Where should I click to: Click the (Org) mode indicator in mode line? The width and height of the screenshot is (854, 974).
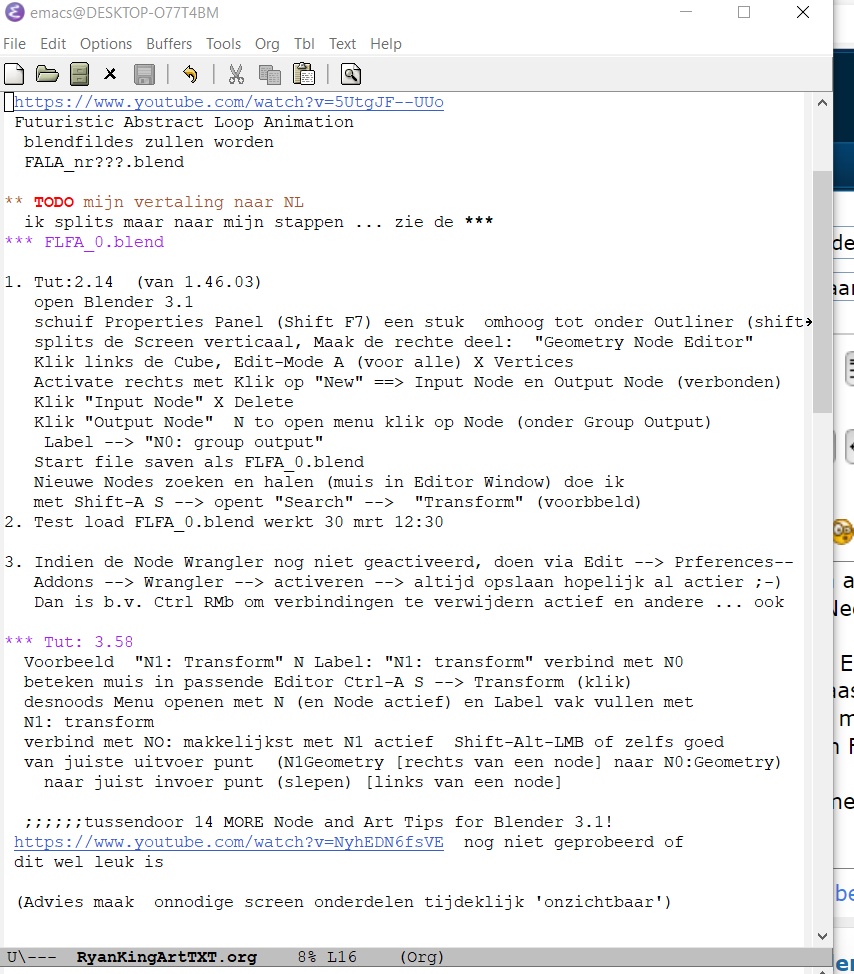pyautogui.click(x=422, y=957)
